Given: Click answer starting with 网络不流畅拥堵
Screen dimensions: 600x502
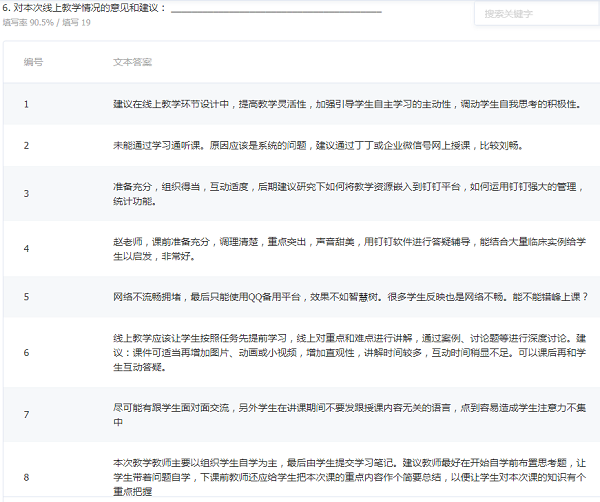Looking at the screenshot, I should pos(350,297).
